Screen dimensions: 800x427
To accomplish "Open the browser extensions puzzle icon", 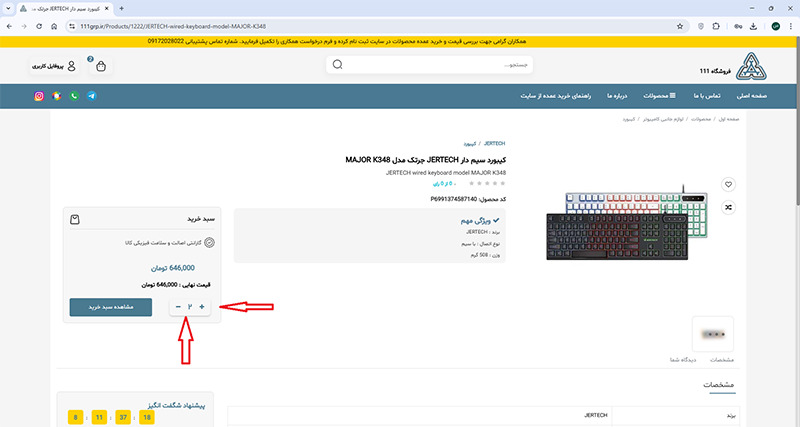I will point(716,27).
